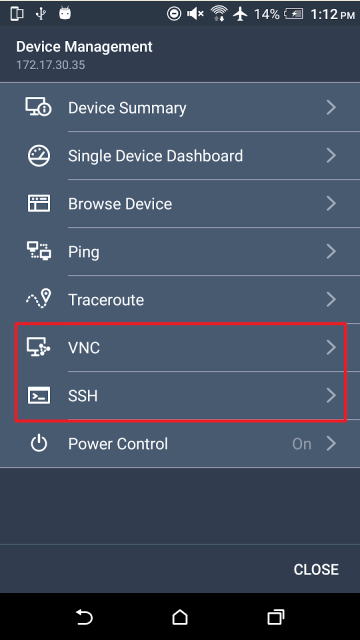Tap the Device Summary monitor icon
The width and height of the screenshot is (360, 640).
click(38, 107)
